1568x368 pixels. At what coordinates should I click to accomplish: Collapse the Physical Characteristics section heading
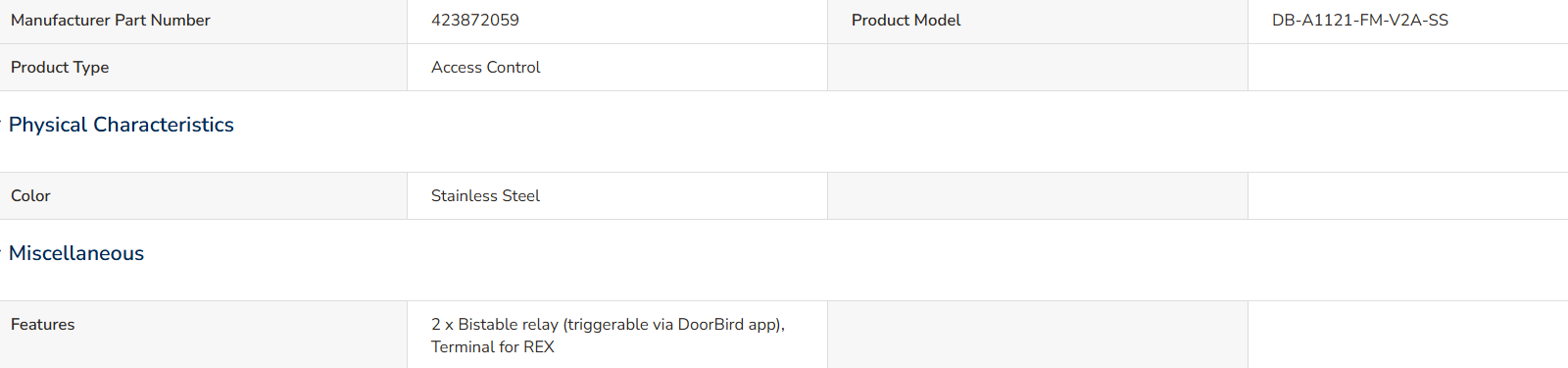pos(121,125)
